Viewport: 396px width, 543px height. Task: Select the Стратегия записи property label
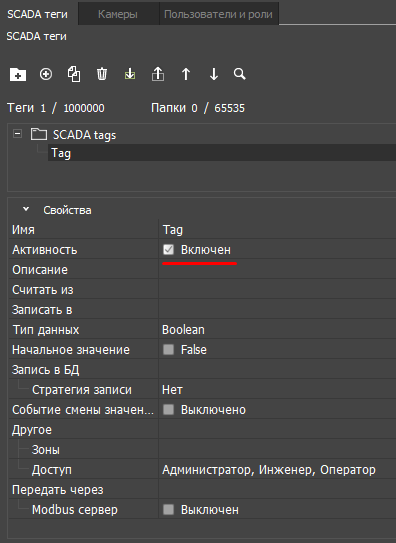click(x=82, y=390)
